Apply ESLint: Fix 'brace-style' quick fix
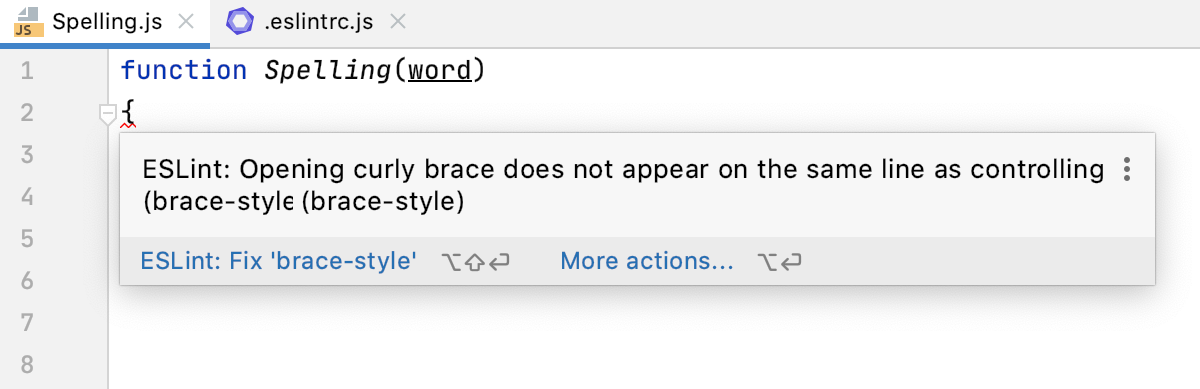Screen dimensions: 1200x389 [x=279, y=262]
